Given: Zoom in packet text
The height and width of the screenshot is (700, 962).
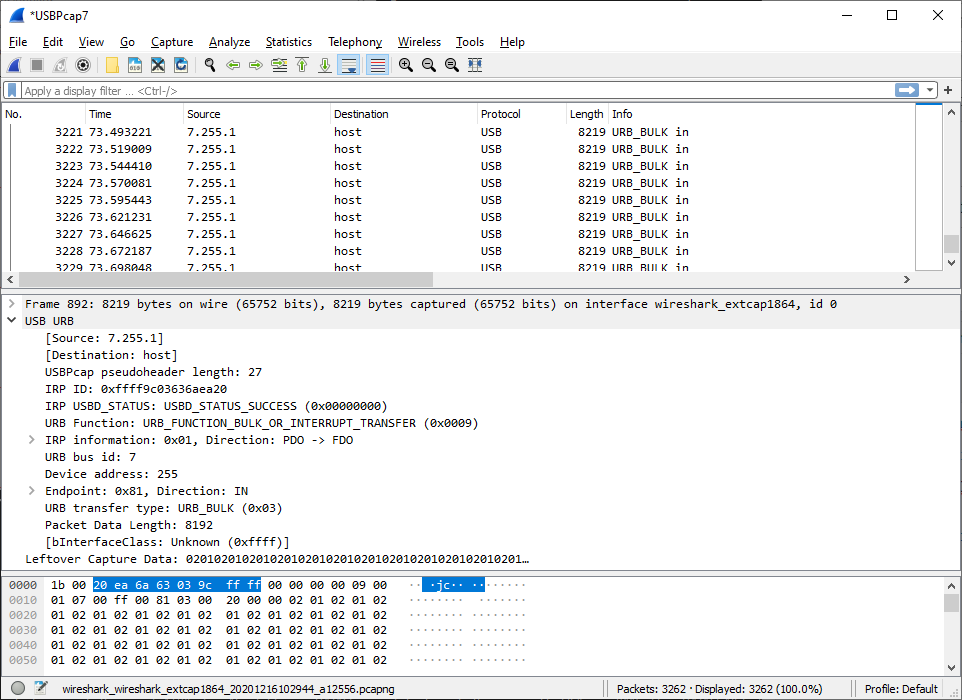Looking at the screenshot, I should (406, 65).
